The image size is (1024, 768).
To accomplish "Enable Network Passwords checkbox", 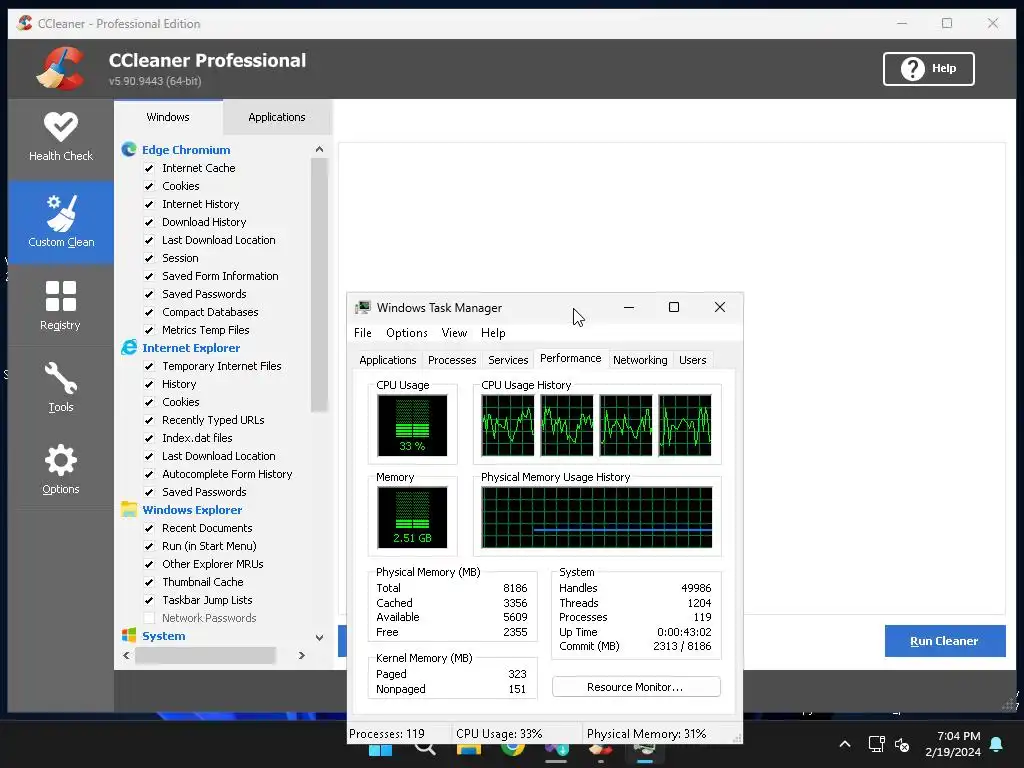I will tap(149, 618).
